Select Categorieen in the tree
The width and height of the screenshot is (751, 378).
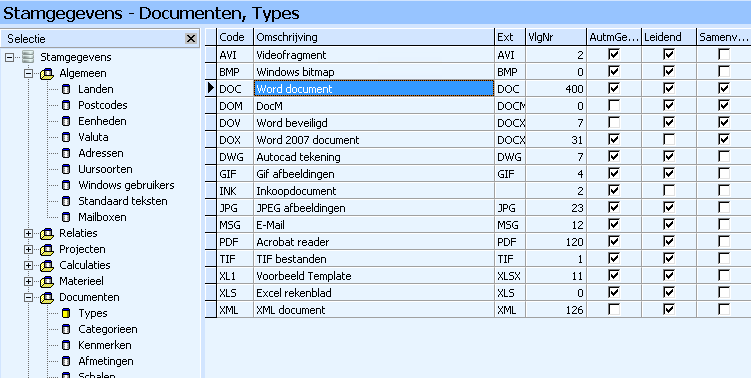pos(108,329)
